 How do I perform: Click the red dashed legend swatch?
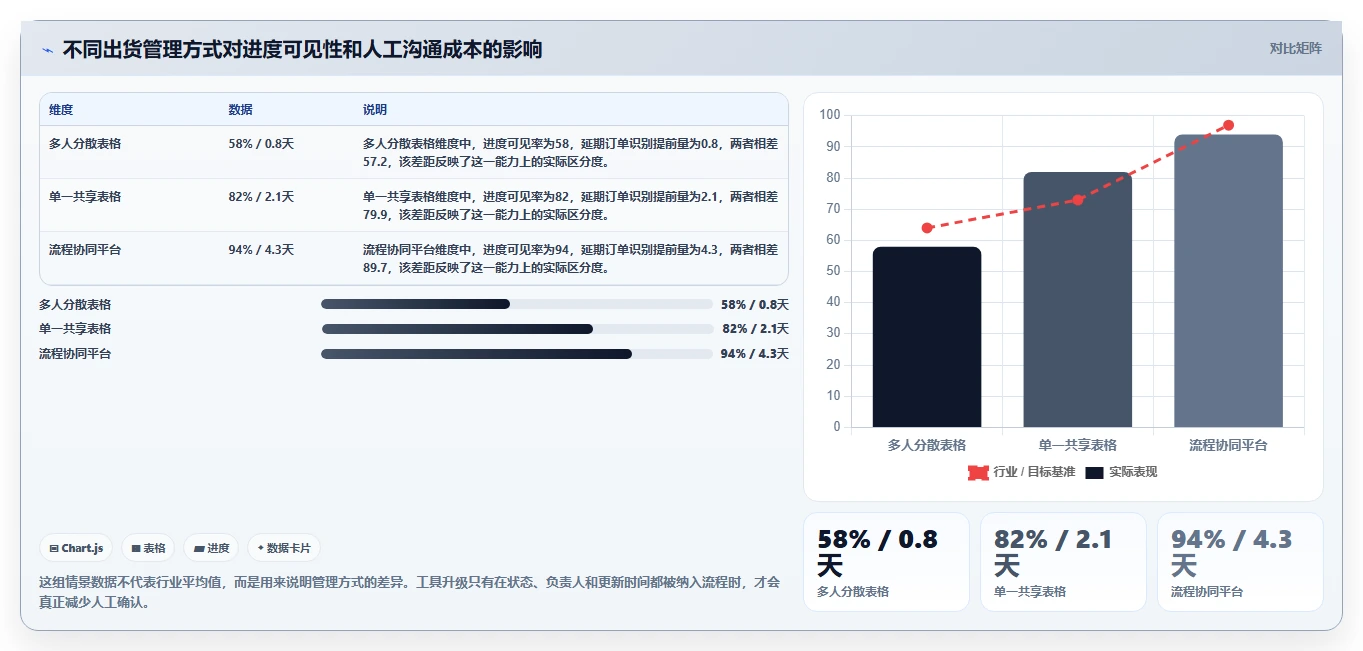(x=978, y=472)
